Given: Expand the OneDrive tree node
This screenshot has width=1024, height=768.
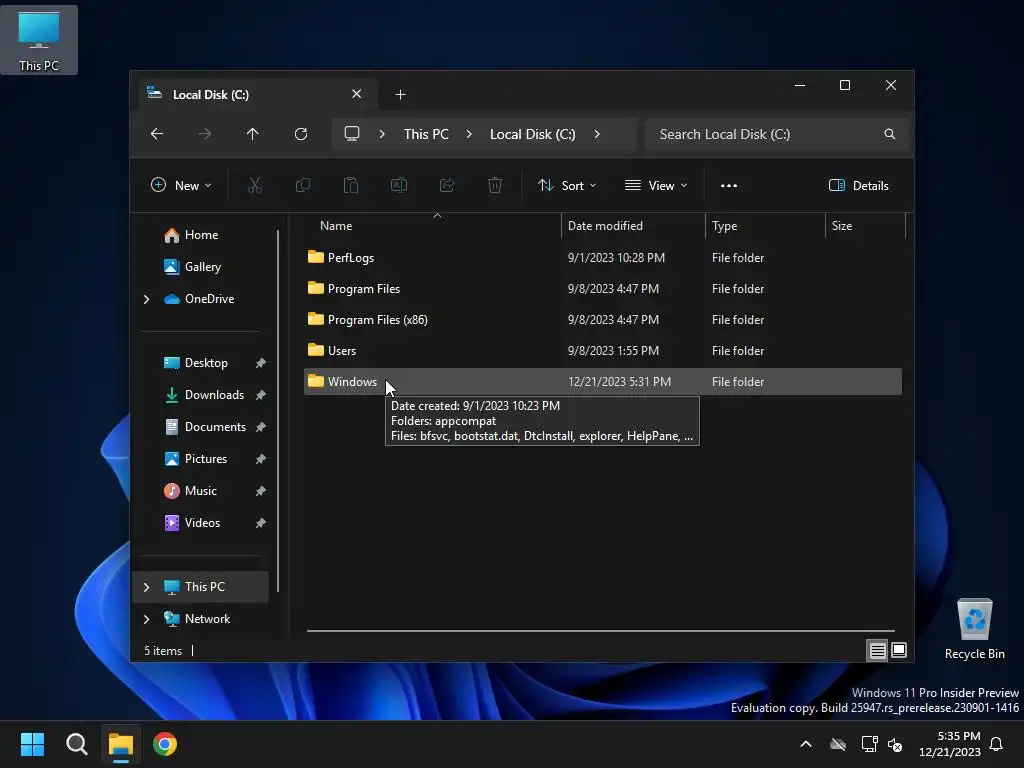Looking at the screenshot, I should (x=146, y=299).
